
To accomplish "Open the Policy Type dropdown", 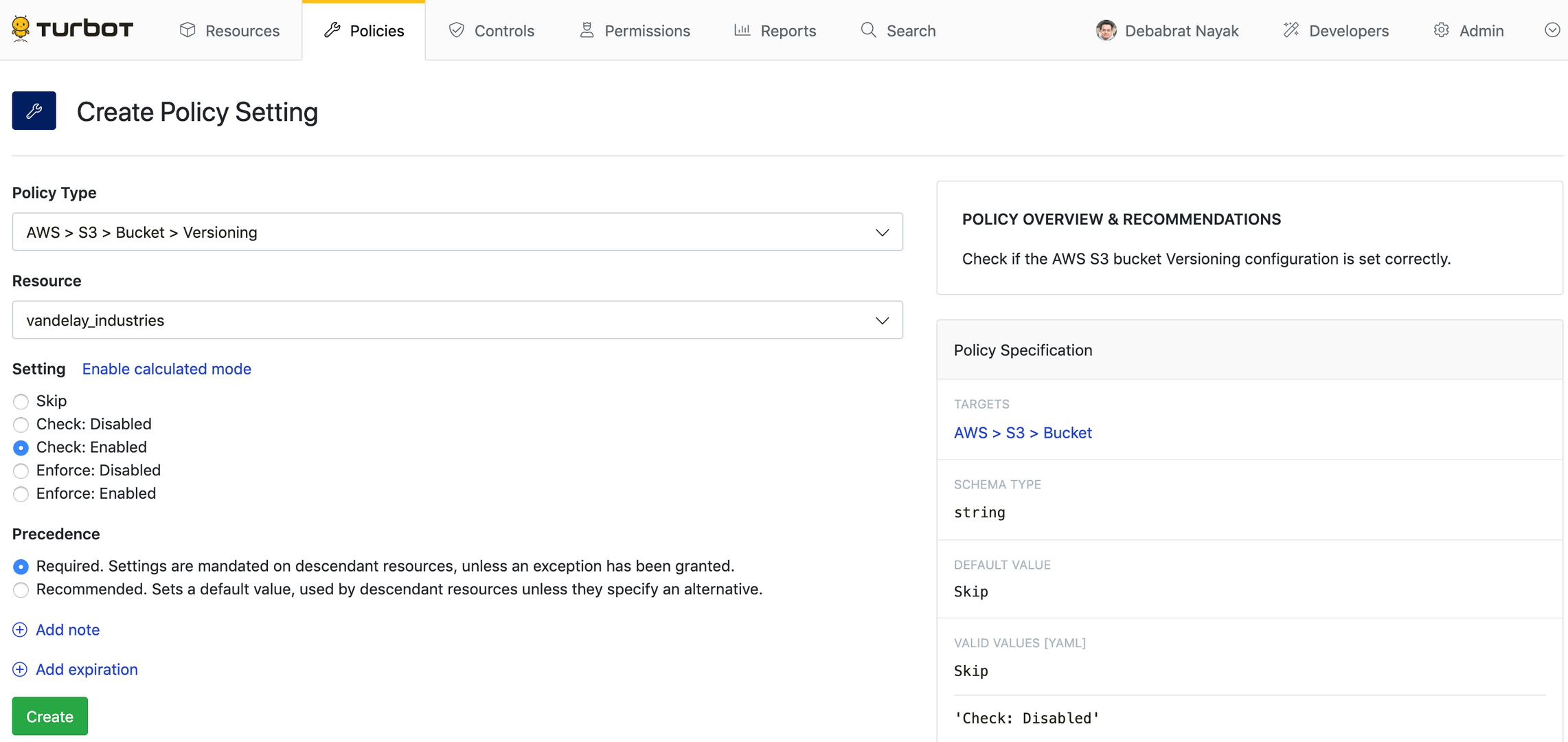I will pos(457,232).
